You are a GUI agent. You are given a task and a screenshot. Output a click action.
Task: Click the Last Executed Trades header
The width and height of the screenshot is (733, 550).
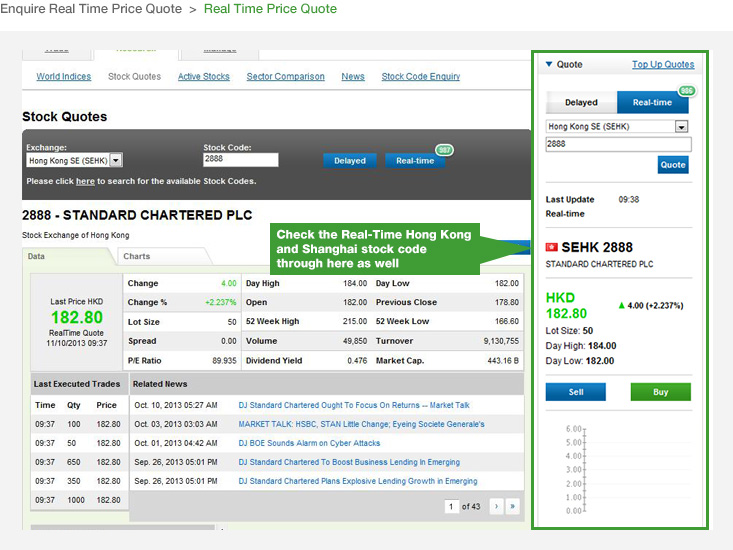(77, 384)
